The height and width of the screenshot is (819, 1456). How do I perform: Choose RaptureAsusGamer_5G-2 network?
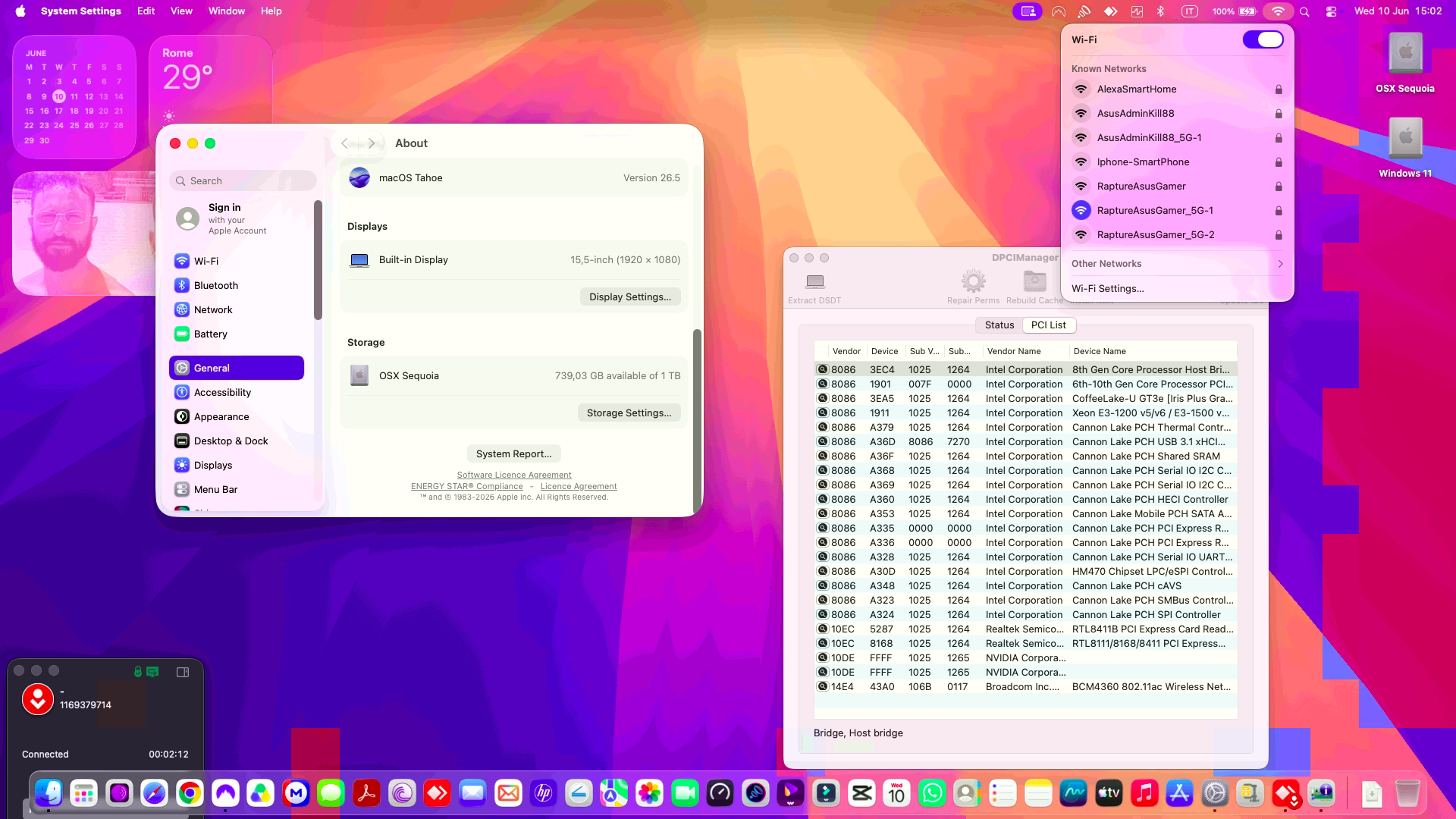(1177, 235)
